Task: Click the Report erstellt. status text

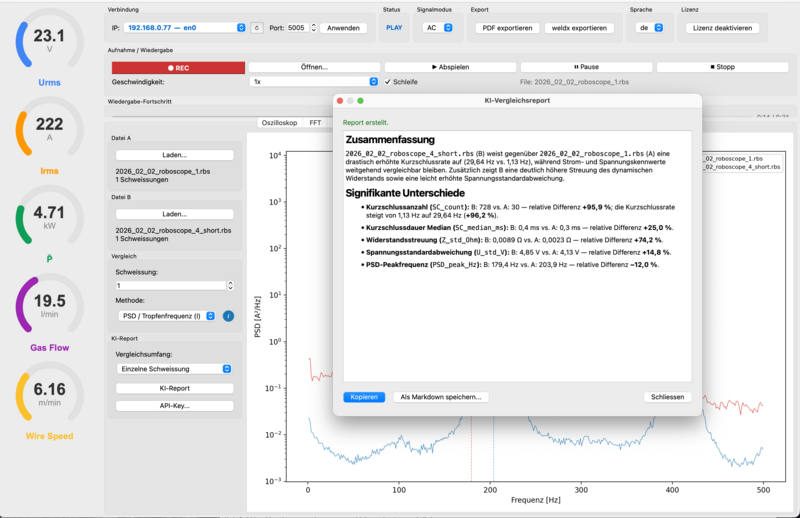Action: click(x=365, y=122)
